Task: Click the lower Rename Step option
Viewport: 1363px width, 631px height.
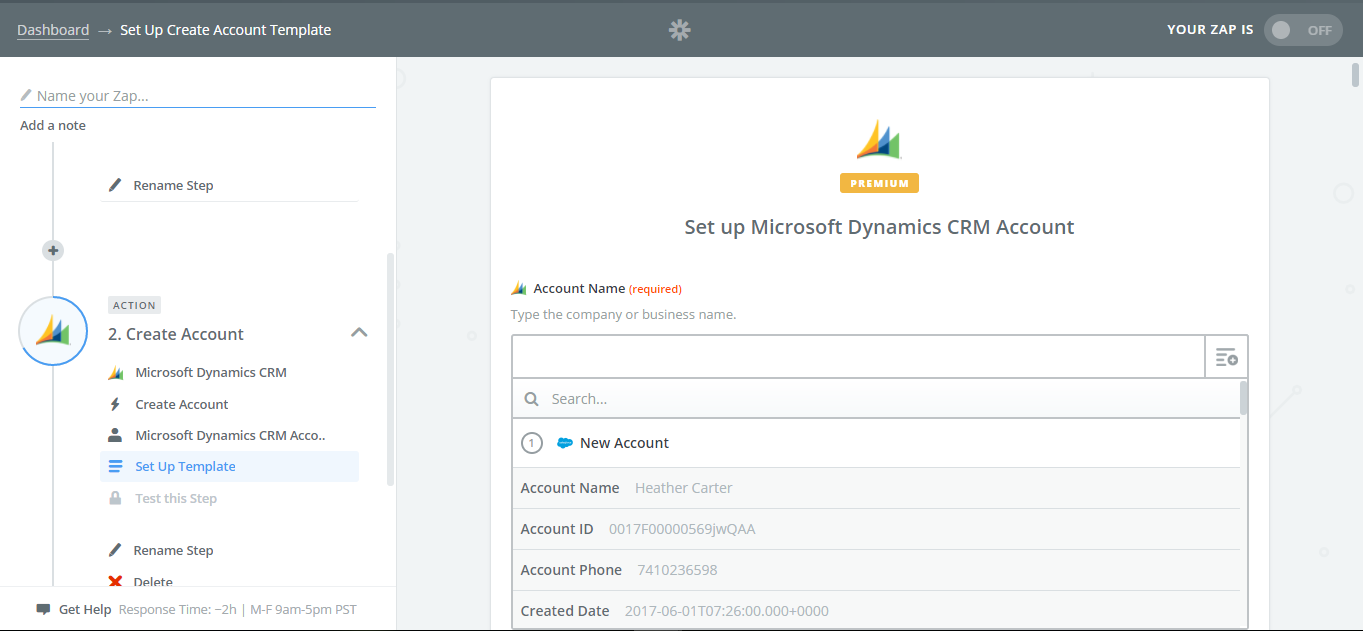Action: point(173,551)
